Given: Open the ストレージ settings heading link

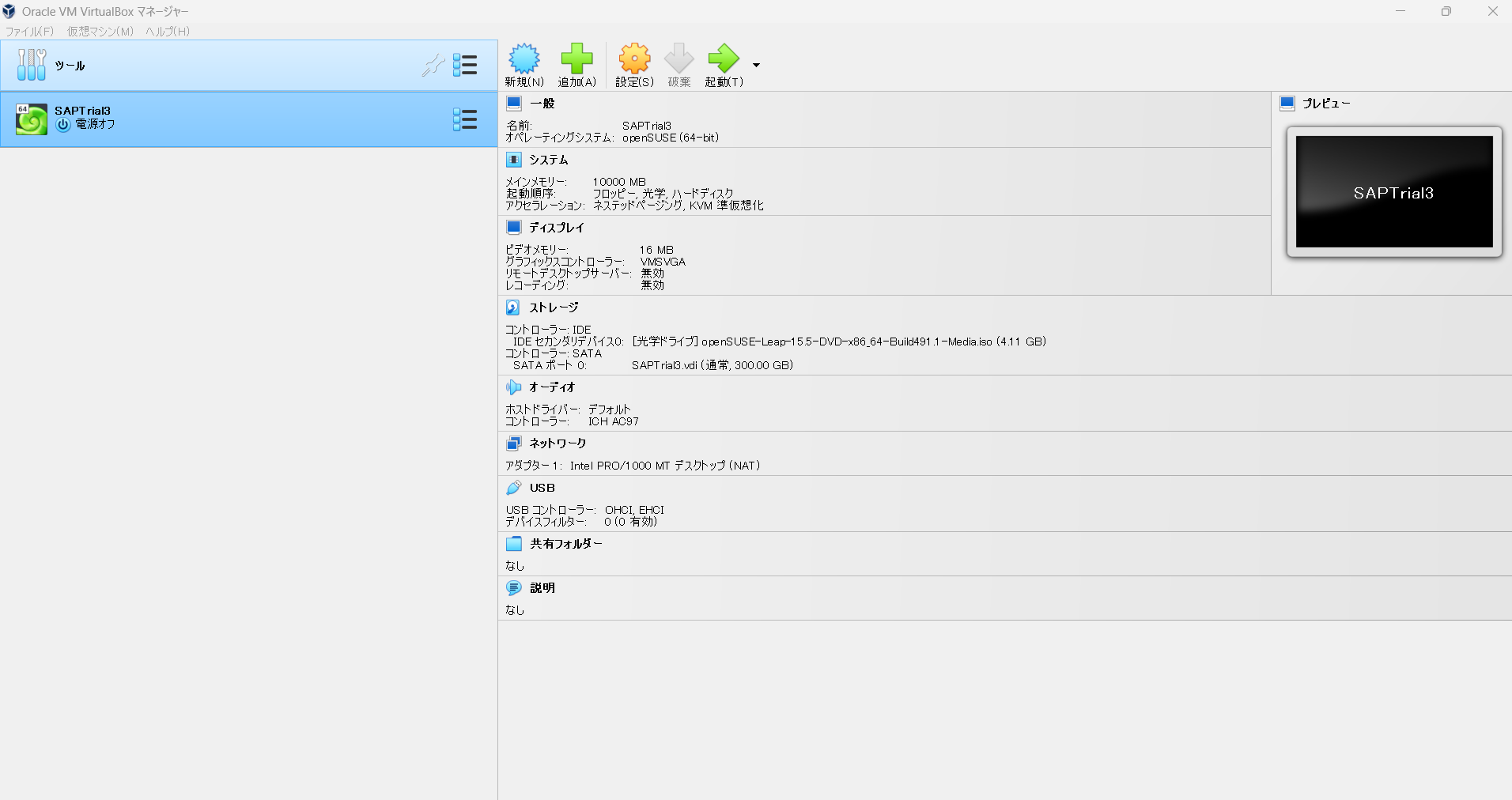Looking at the screenshot, I should [554, 308].
